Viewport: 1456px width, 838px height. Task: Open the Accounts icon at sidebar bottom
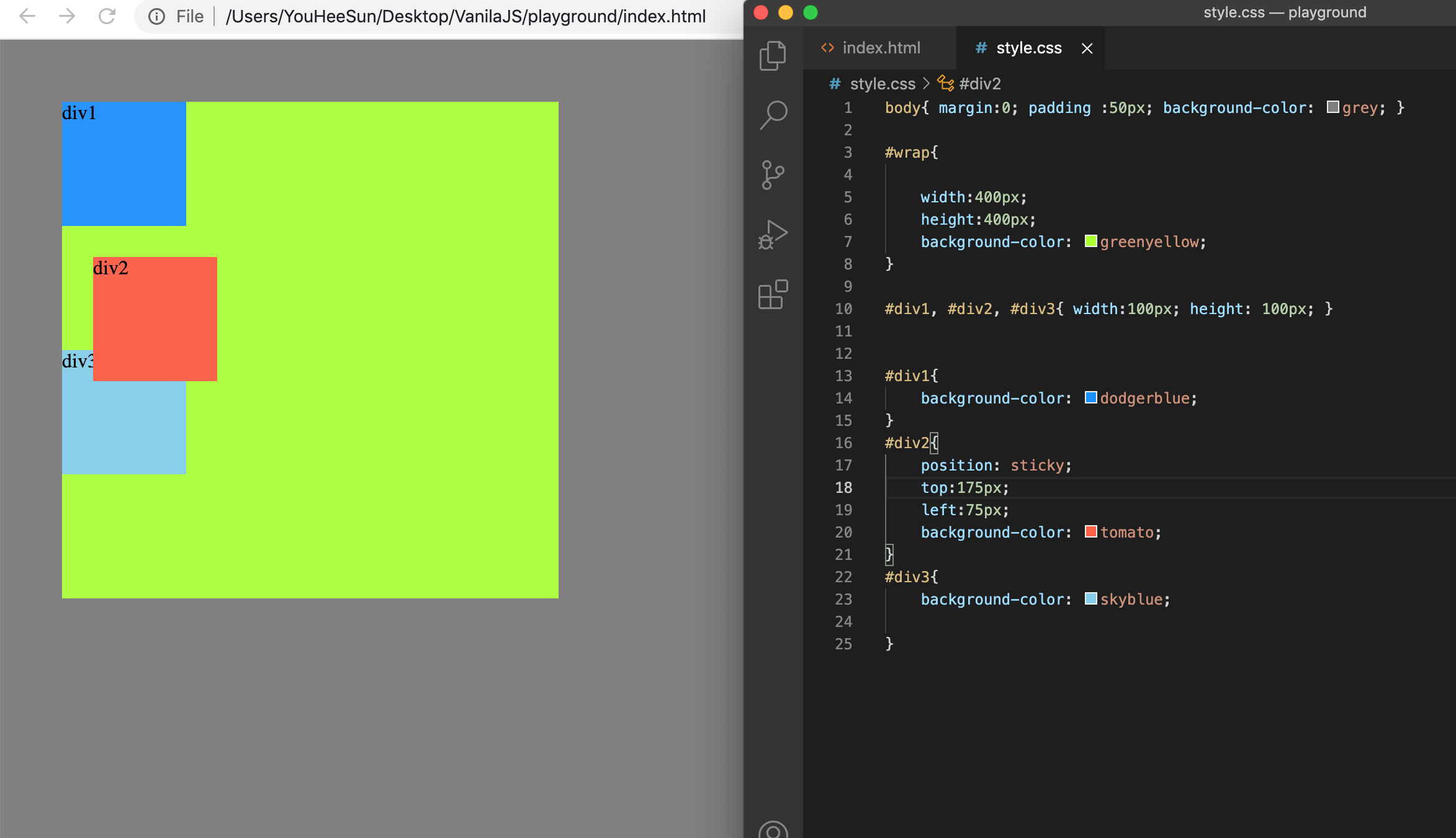point(773,831)
